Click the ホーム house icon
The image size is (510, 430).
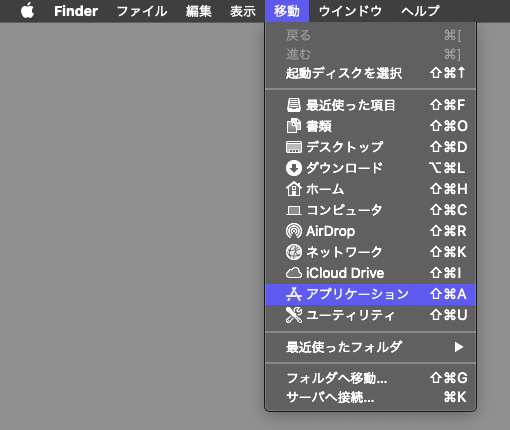coord(294,189)
